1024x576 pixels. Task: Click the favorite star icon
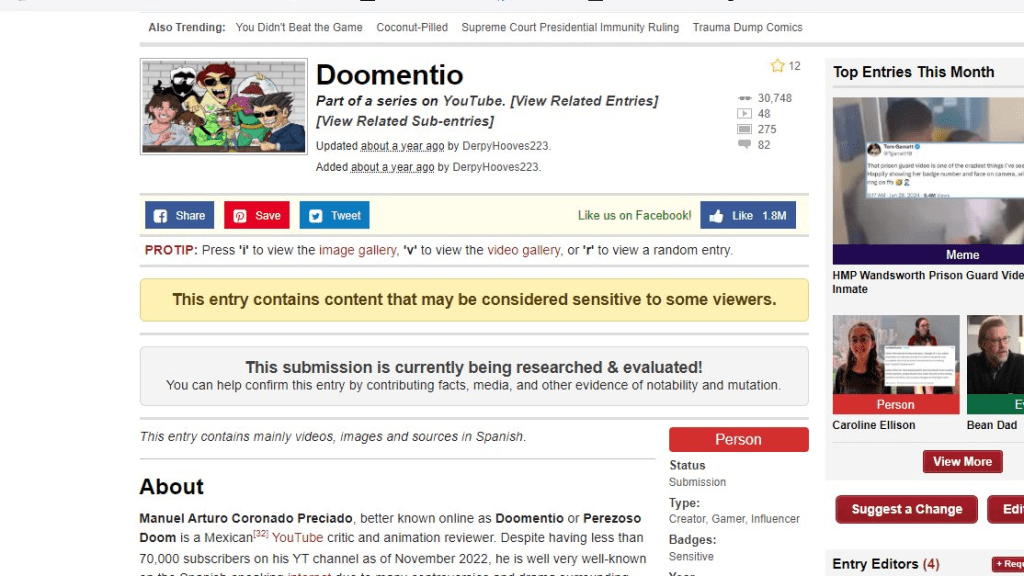(x=777, y=66)
